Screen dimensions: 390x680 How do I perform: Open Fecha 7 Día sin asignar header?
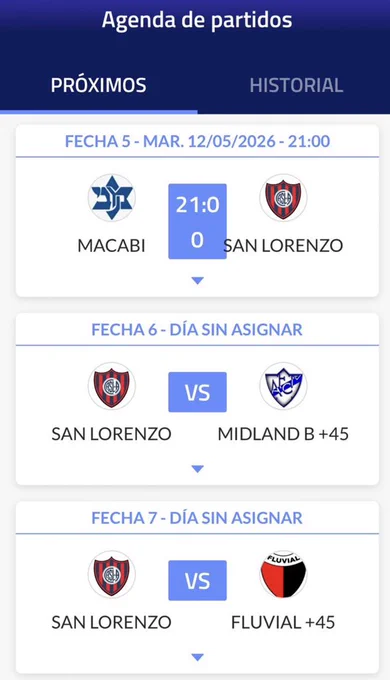(x=197, y=518)
